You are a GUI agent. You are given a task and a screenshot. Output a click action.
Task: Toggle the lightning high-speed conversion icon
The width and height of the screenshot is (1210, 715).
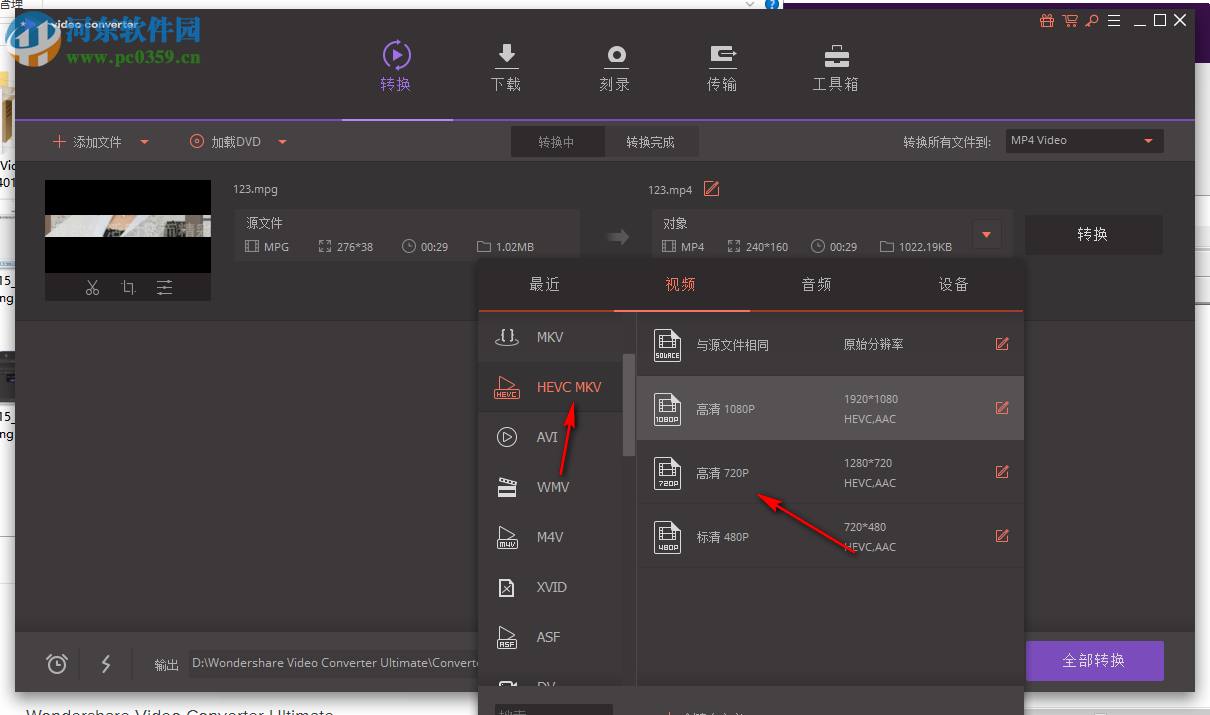106,663
